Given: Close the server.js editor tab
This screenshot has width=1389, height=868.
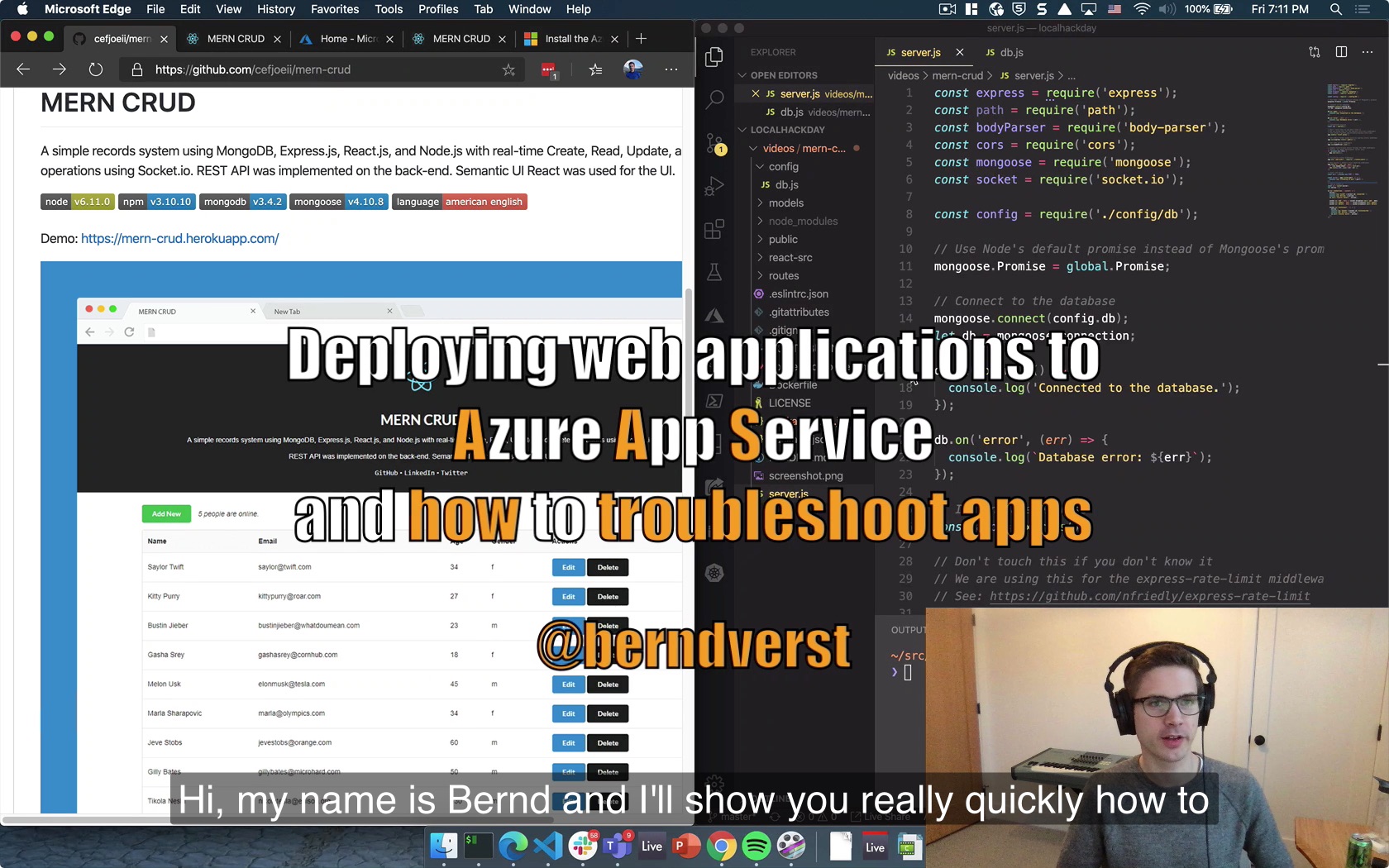Looking at the screenshot, I should tap(959, 52).
